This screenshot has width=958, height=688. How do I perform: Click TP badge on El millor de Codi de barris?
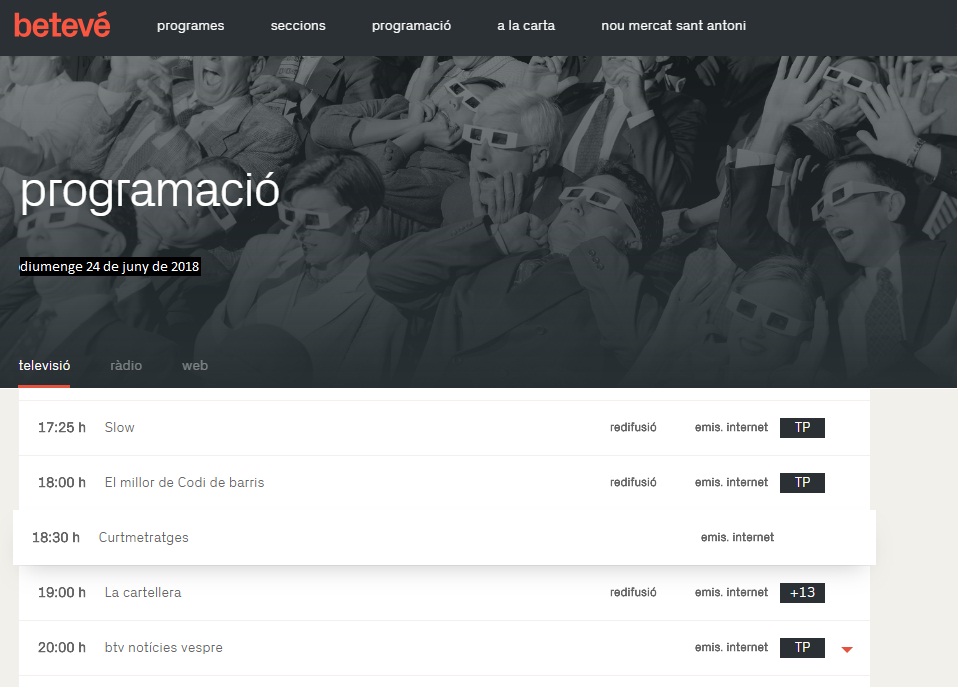tap(802, 482)
